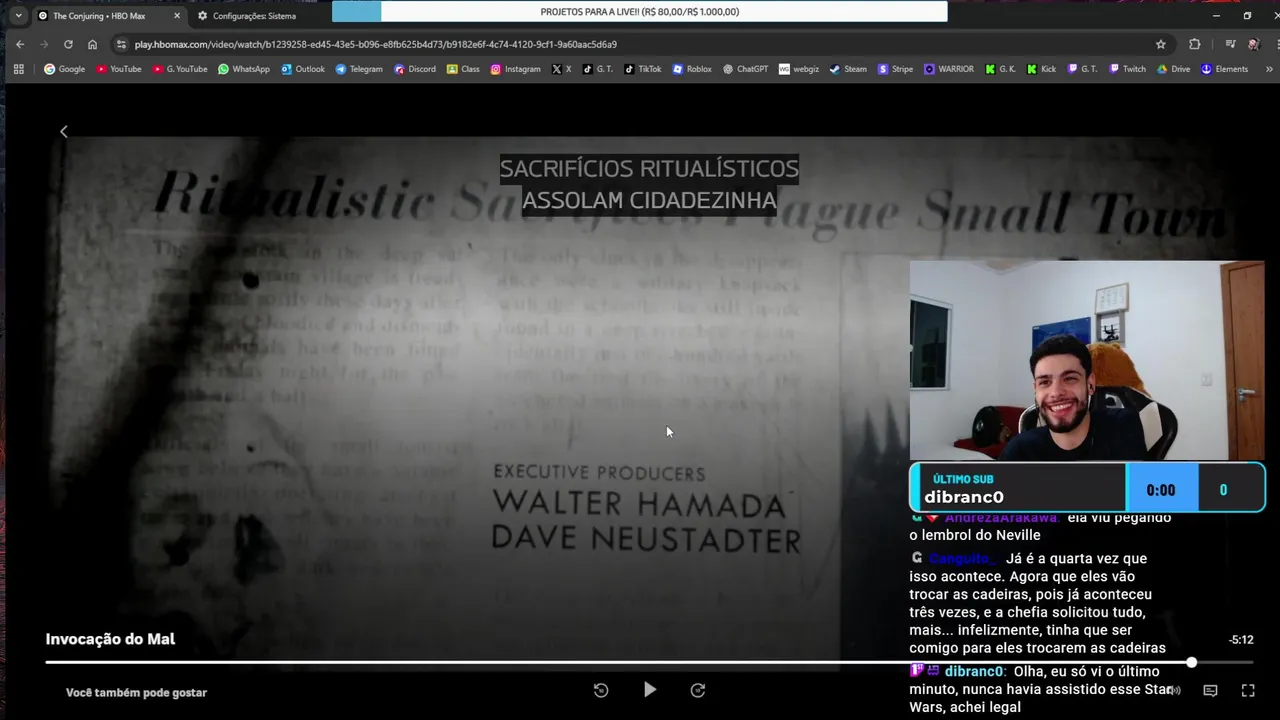1280x720 pixels.
Task: Go back with the player's back arrow
Action: pos(64,132)
